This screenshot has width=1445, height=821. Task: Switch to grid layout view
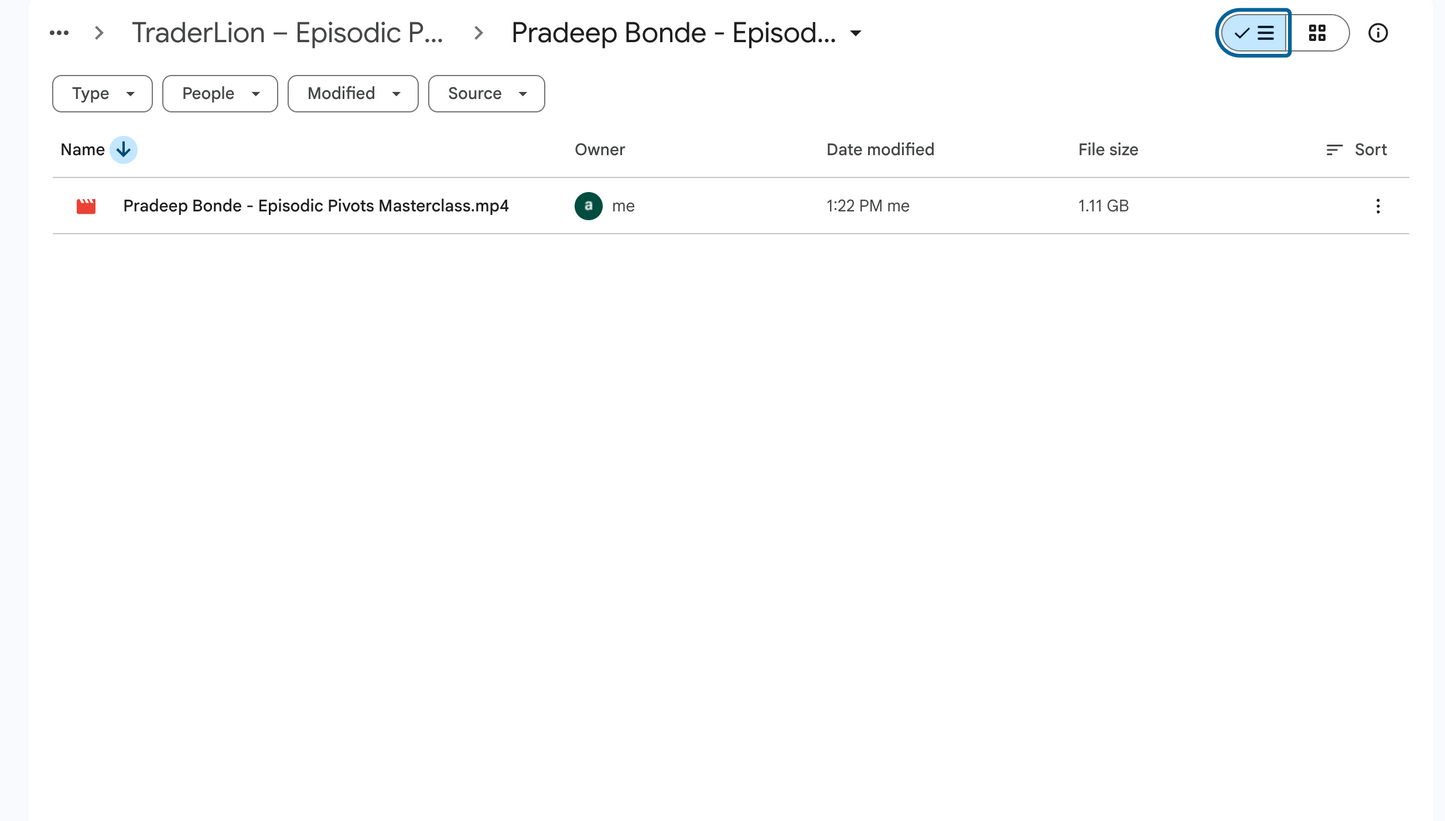(1317, 33)
